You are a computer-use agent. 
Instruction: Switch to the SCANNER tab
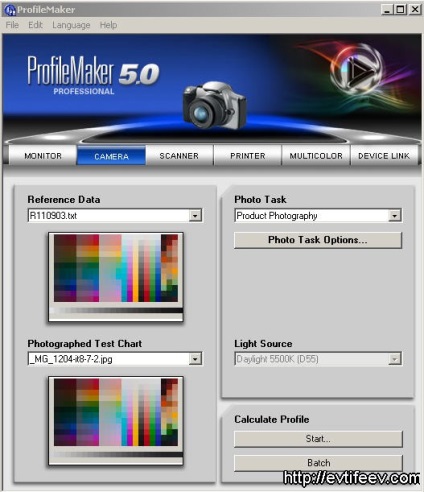pos(179,156)
